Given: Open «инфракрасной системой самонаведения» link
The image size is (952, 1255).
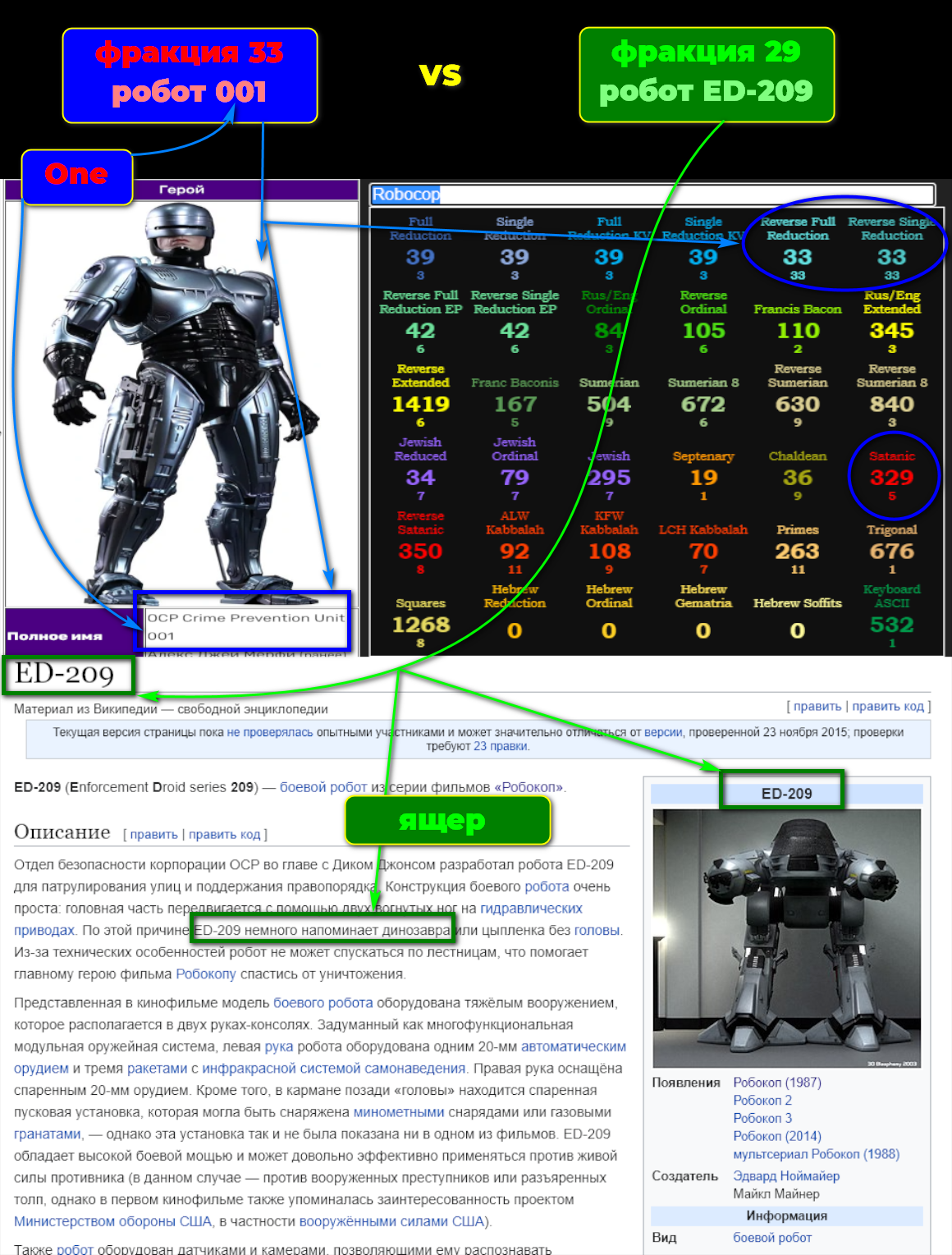Looking at the screenshot, I should coord(333,1069).
